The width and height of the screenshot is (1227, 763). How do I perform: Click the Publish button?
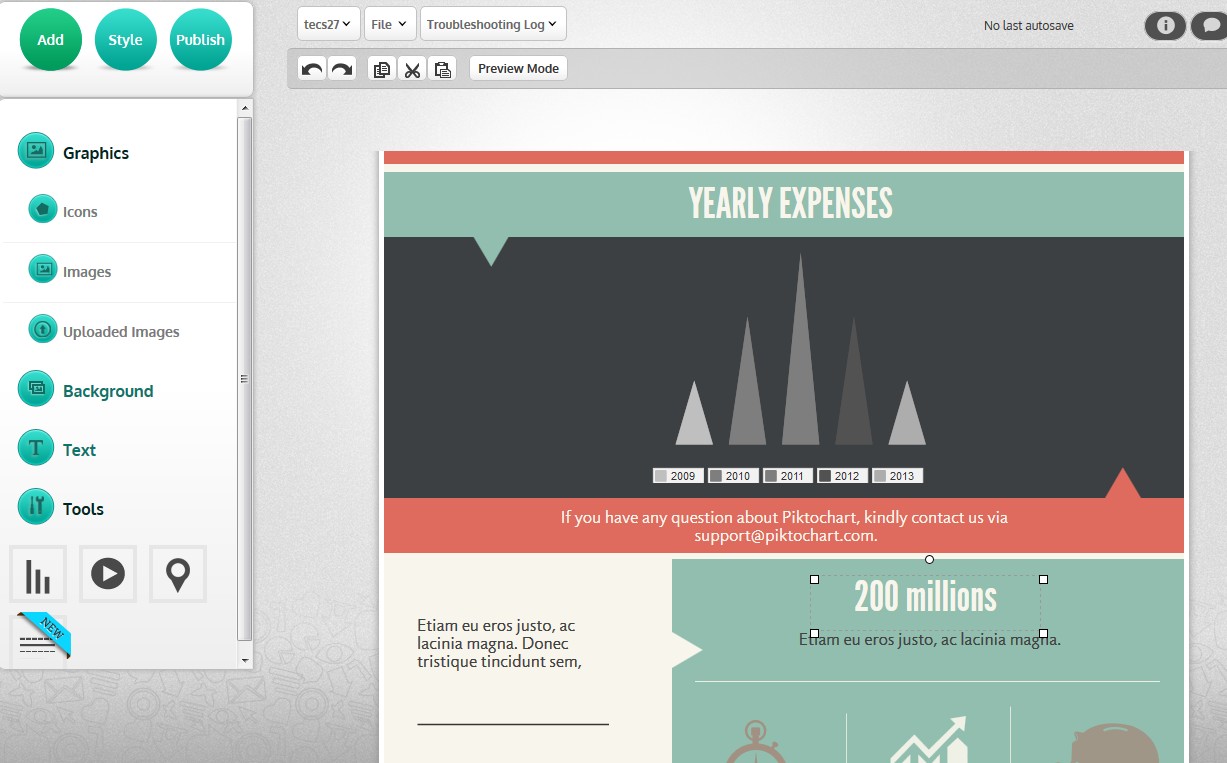pos(200,40)
